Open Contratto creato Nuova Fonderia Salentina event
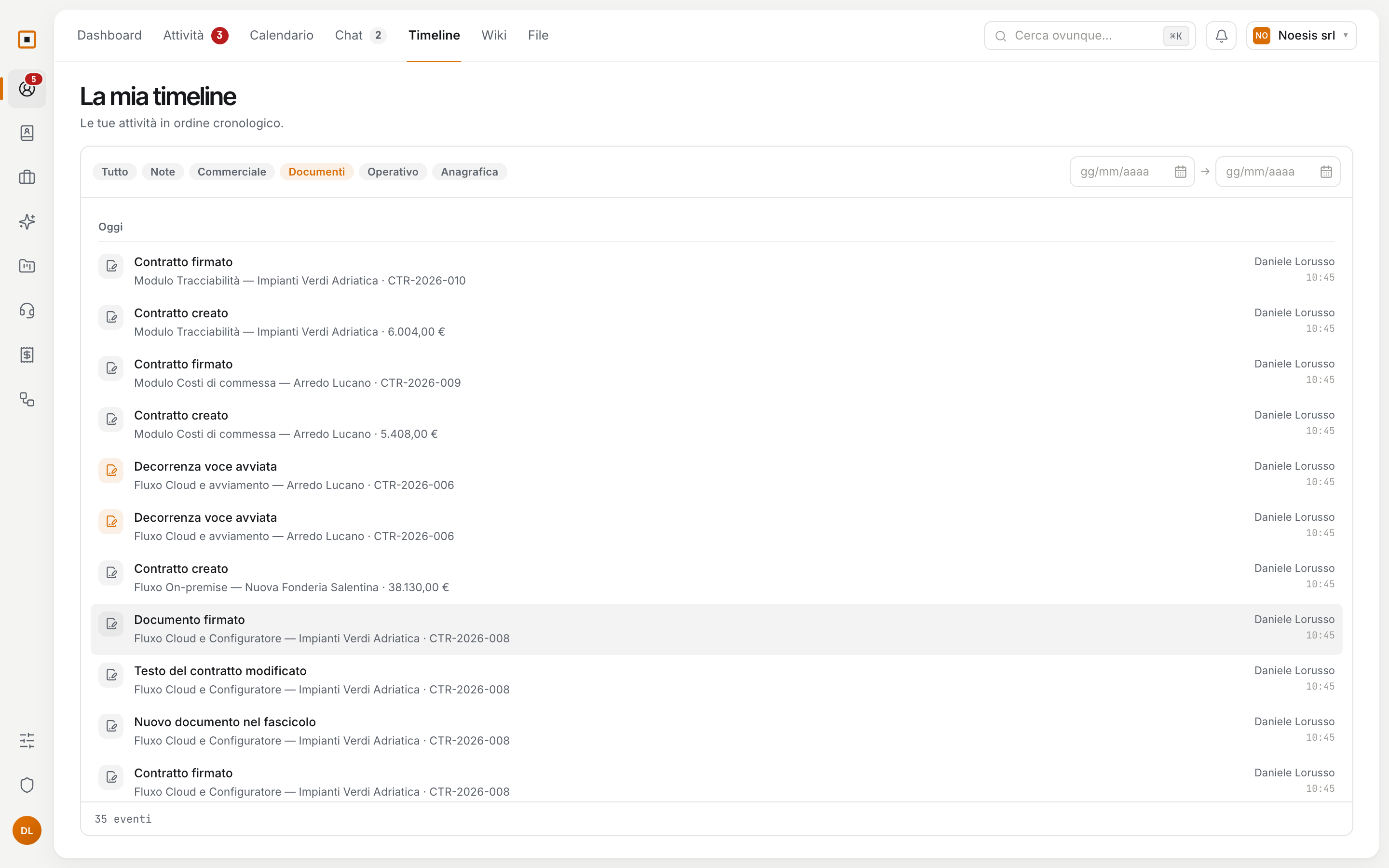Screen dimensions: 1389x868 pos(716,578)
